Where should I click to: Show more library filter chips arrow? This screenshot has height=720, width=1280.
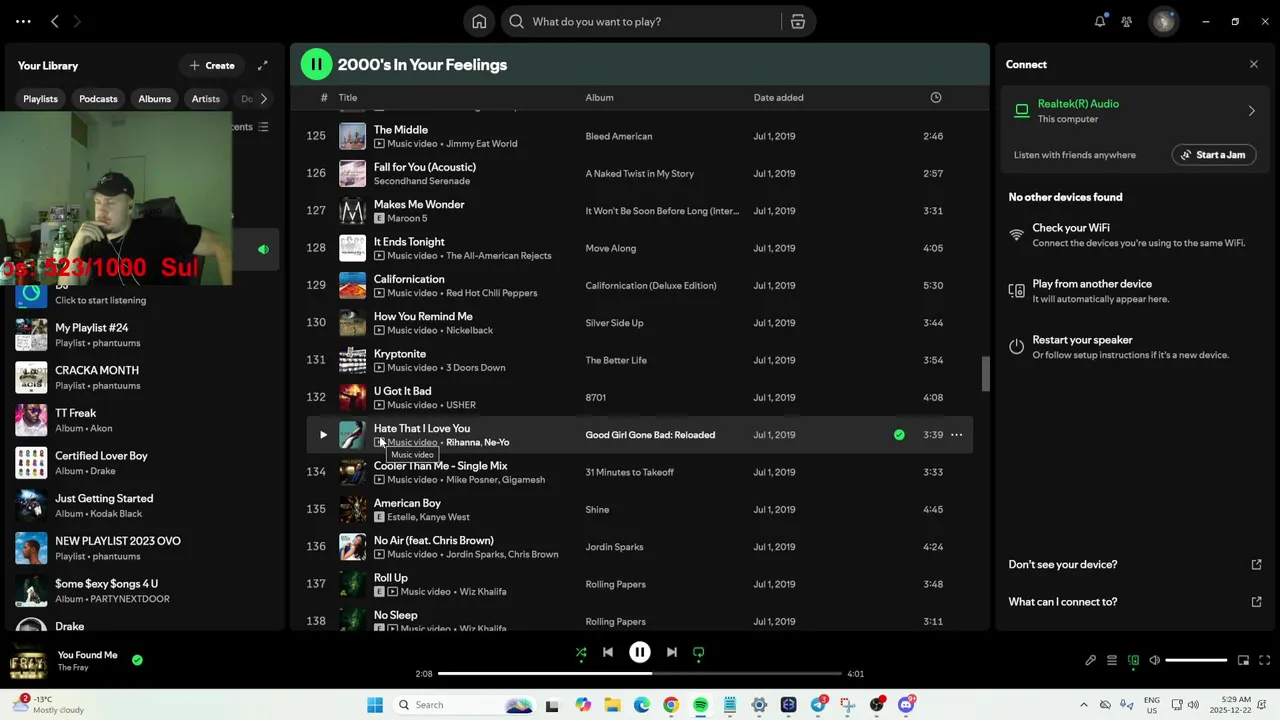pos(264,99)
